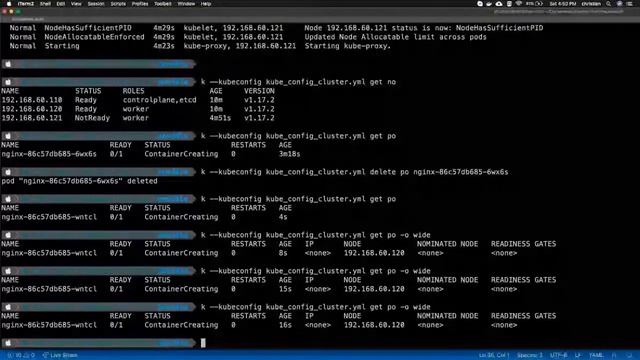640x360 pixels.
Task: Click the 'Starting kube-proxy.' event message
Action: [x=348, y=46]
